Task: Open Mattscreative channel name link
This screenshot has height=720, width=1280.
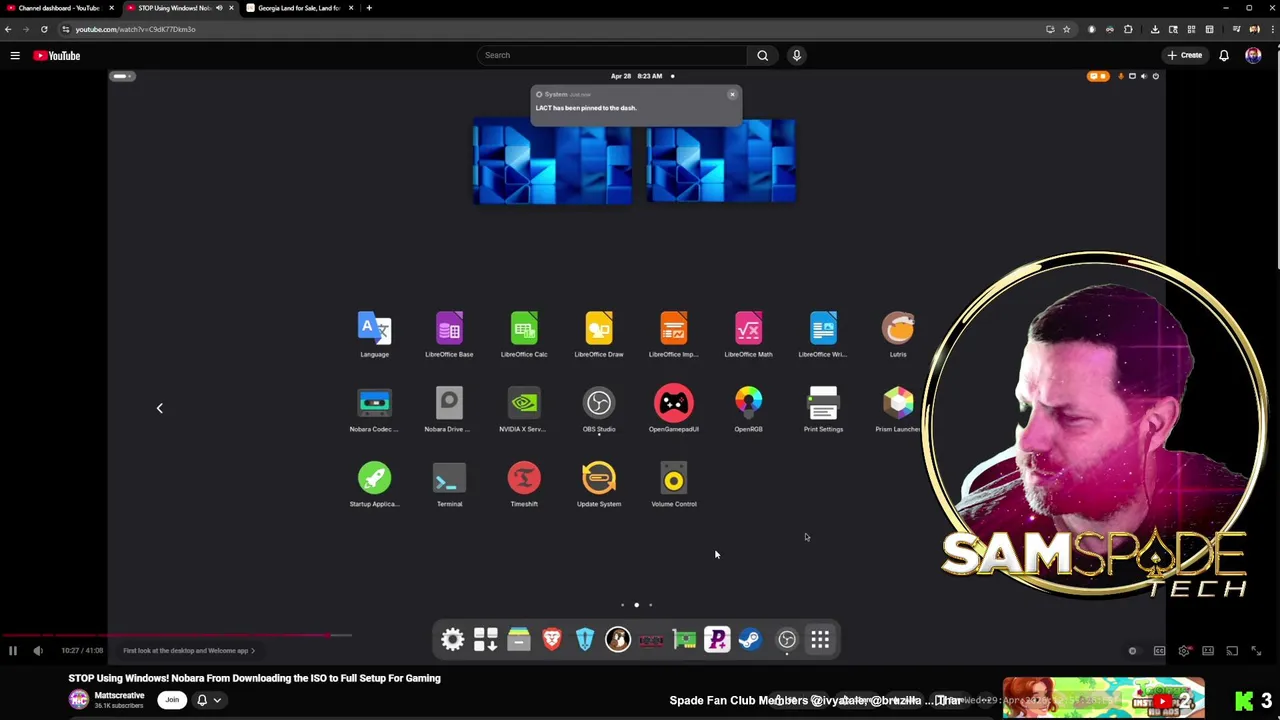Action: pyautogui.click(x=119, y=696)
